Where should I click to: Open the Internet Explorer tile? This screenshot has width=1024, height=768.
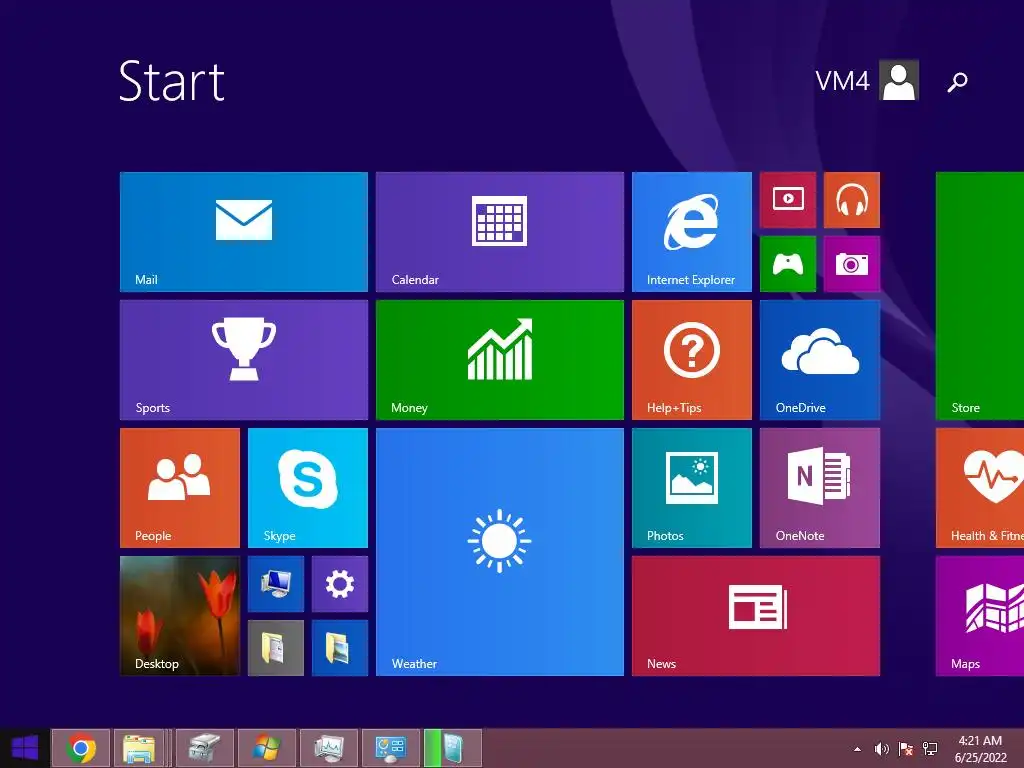692,232
